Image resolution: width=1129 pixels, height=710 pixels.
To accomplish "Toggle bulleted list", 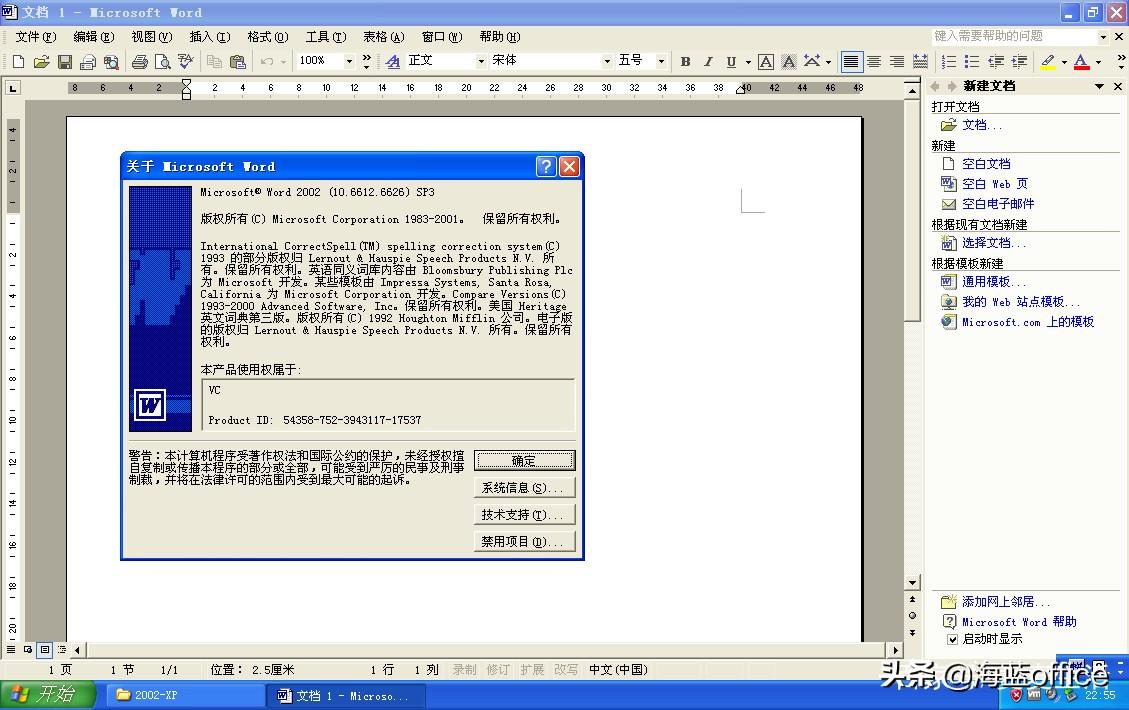I will point(972,62).
